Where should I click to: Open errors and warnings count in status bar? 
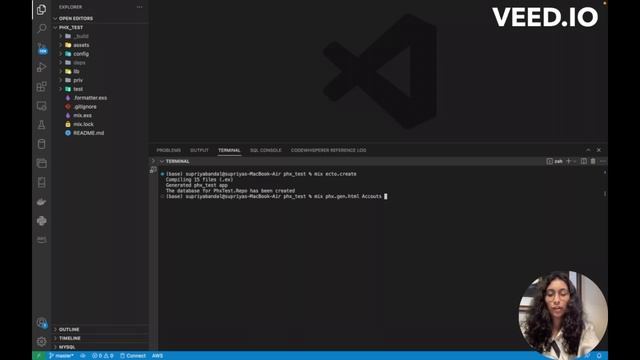(x=102, y=356)
